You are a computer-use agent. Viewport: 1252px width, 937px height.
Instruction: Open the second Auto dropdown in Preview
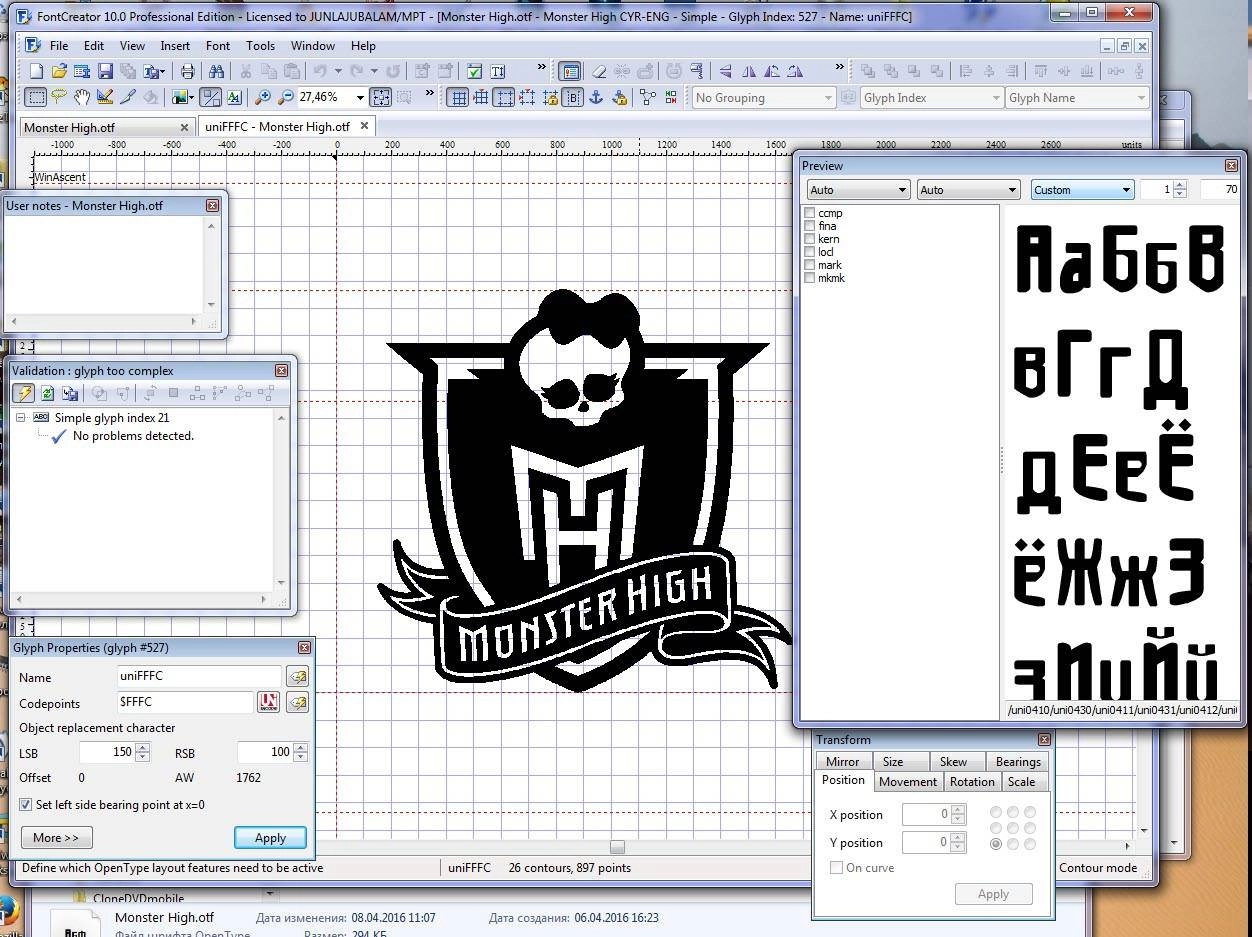[967, 189]
